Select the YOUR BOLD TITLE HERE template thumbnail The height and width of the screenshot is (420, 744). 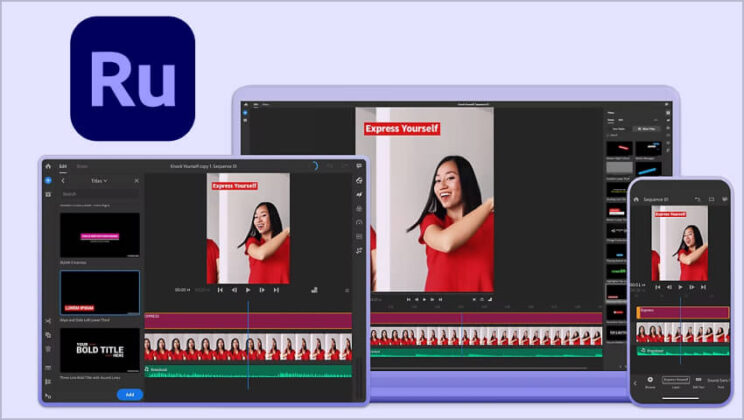(x=100, y=350)
